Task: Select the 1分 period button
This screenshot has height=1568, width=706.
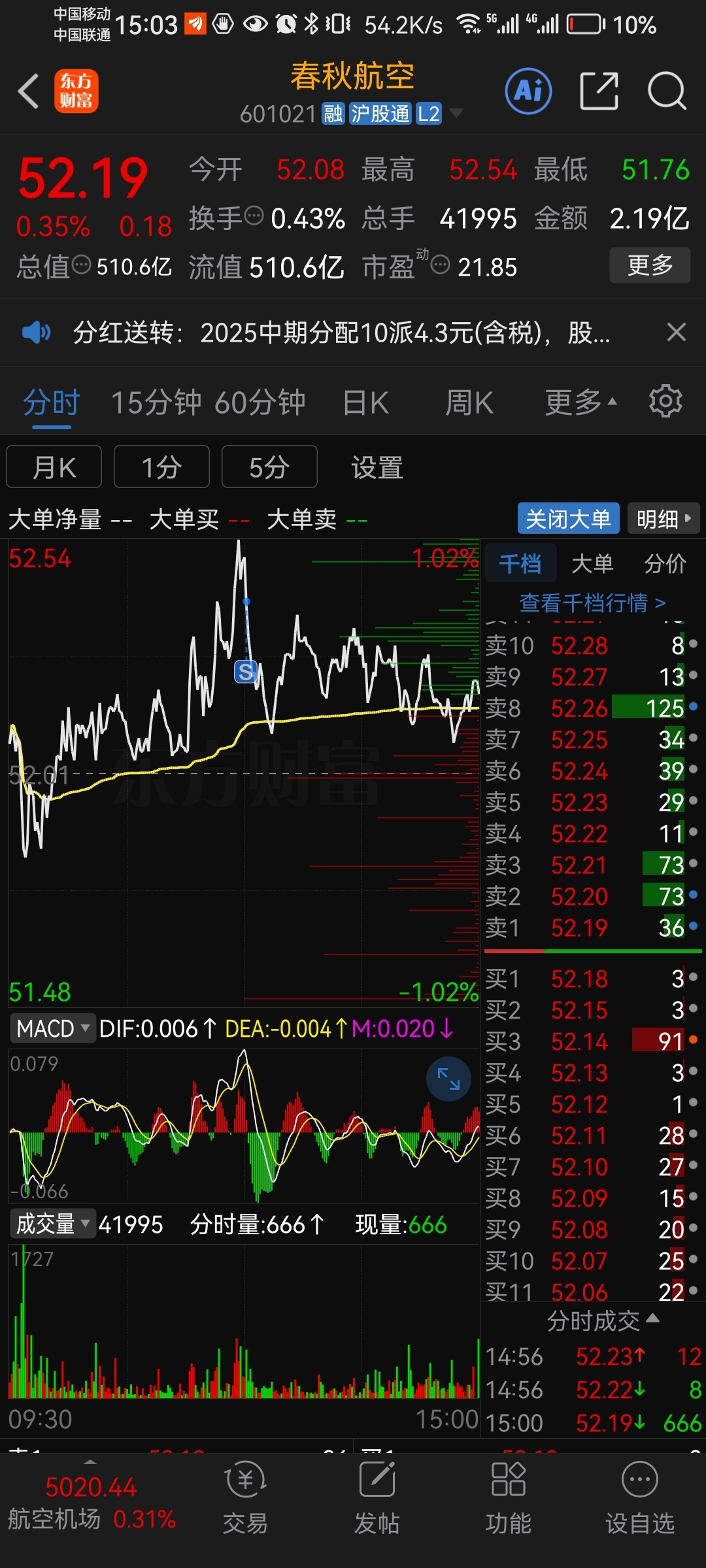Action: pos(161,466)
